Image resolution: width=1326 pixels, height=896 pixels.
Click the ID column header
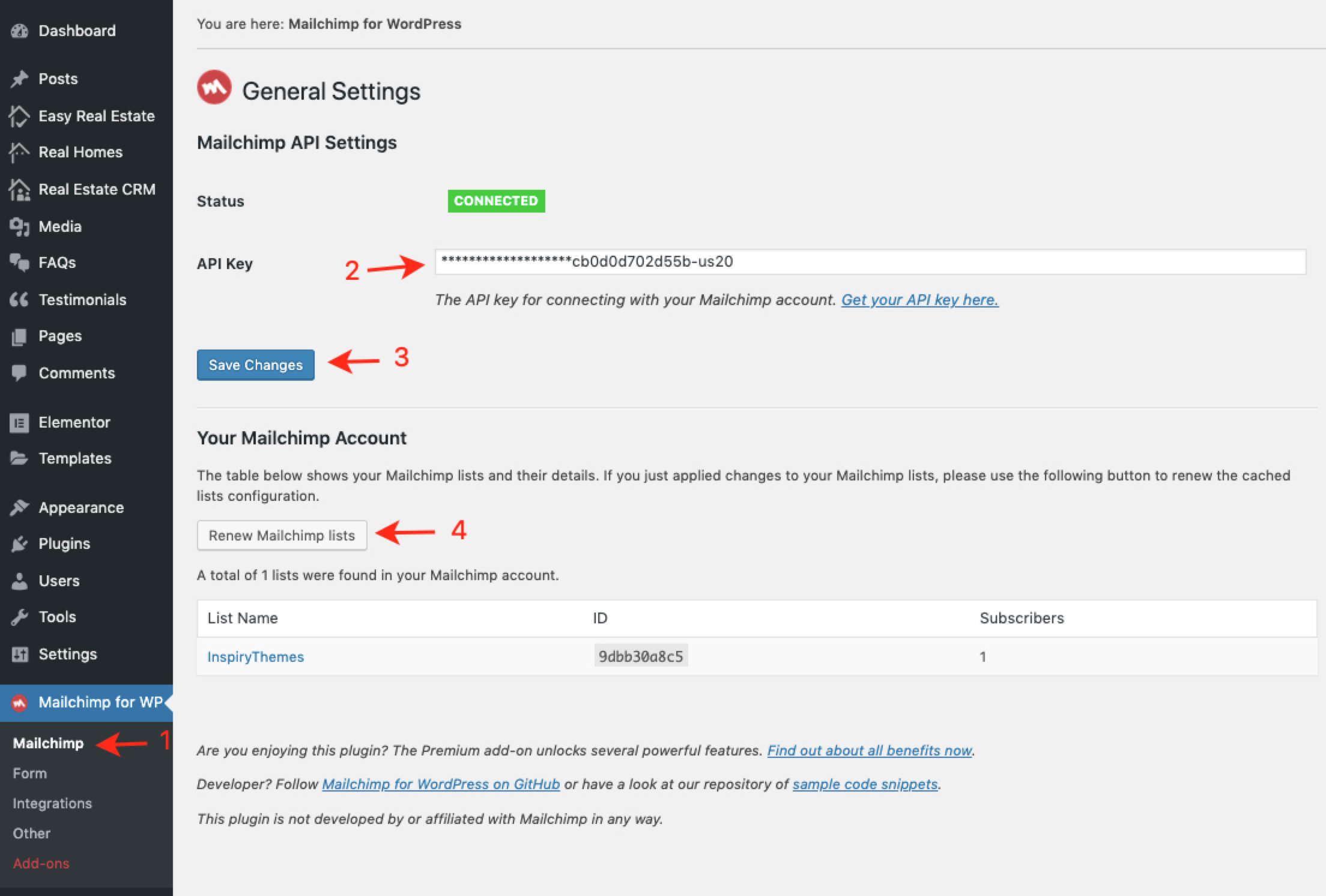click(600, 619)
